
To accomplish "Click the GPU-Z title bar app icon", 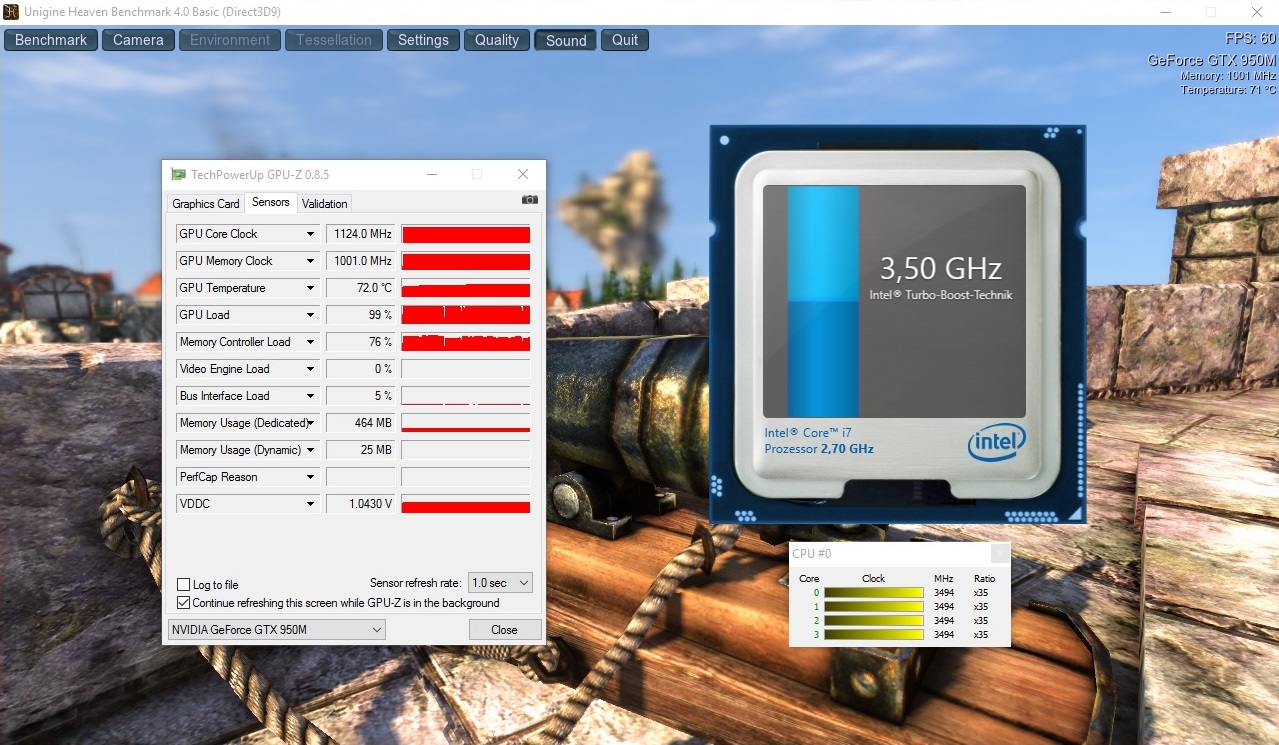I will 178,174.
